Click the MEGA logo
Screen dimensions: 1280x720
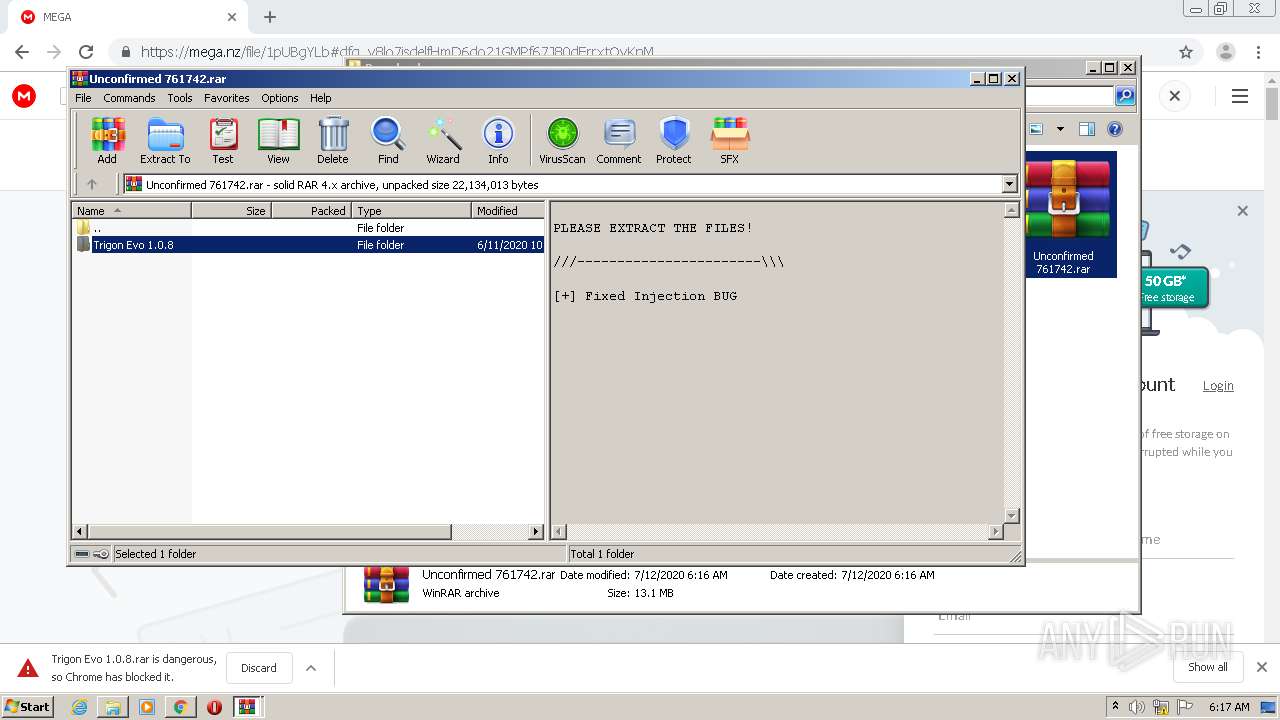tap(24, 96)
